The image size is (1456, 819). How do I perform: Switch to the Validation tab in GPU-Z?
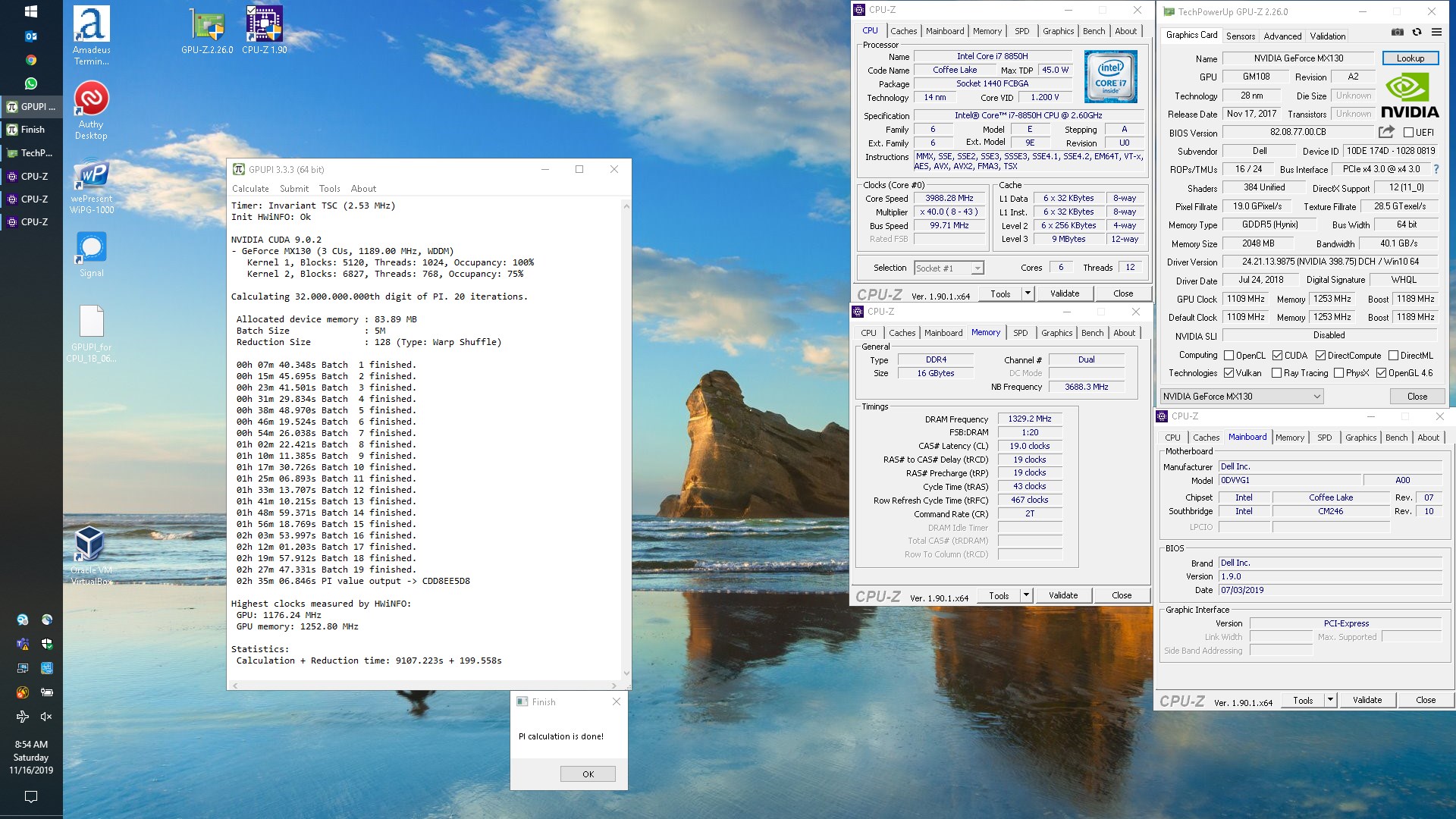[1328, 36]
